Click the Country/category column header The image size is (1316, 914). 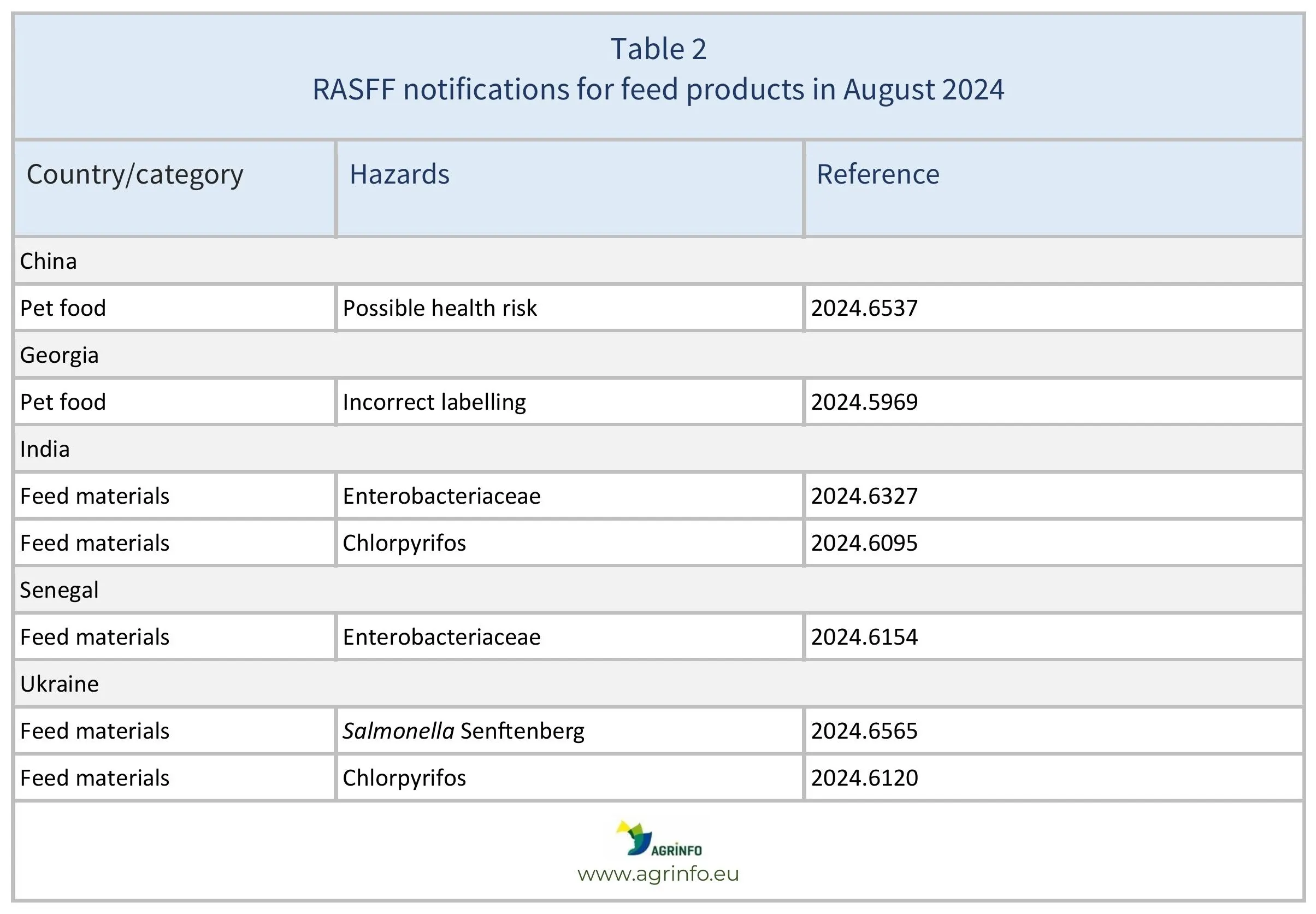(x=175, y=188)
